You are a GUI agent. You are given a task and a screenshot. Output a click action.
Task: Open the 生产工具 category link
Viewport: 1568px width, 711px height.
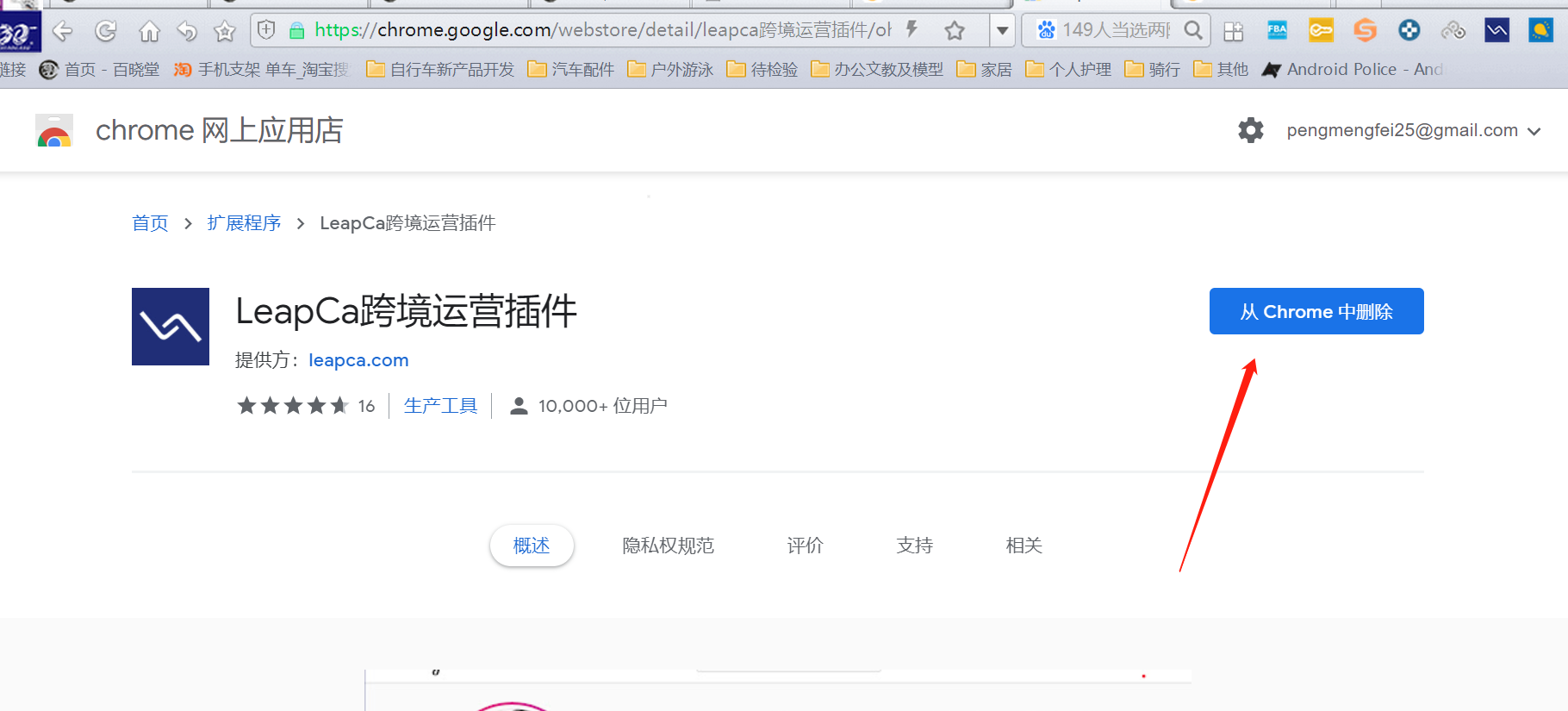(x=440, y=406)
